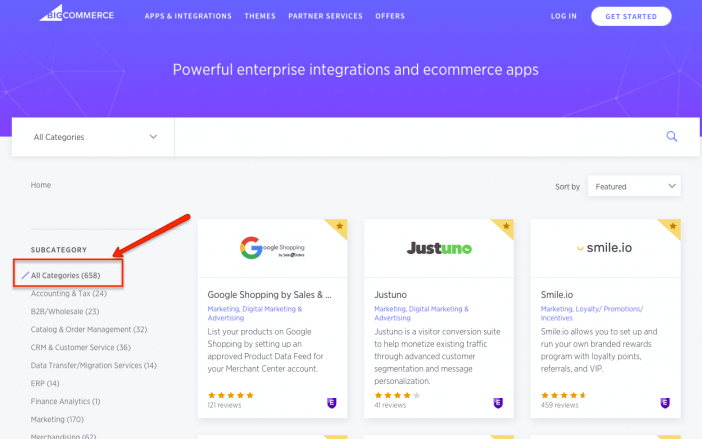The width and height of the screenshot is (702, 439).
Task: Click the five-star rating on Google Shopping card
Action: click(x=231, y=395)
